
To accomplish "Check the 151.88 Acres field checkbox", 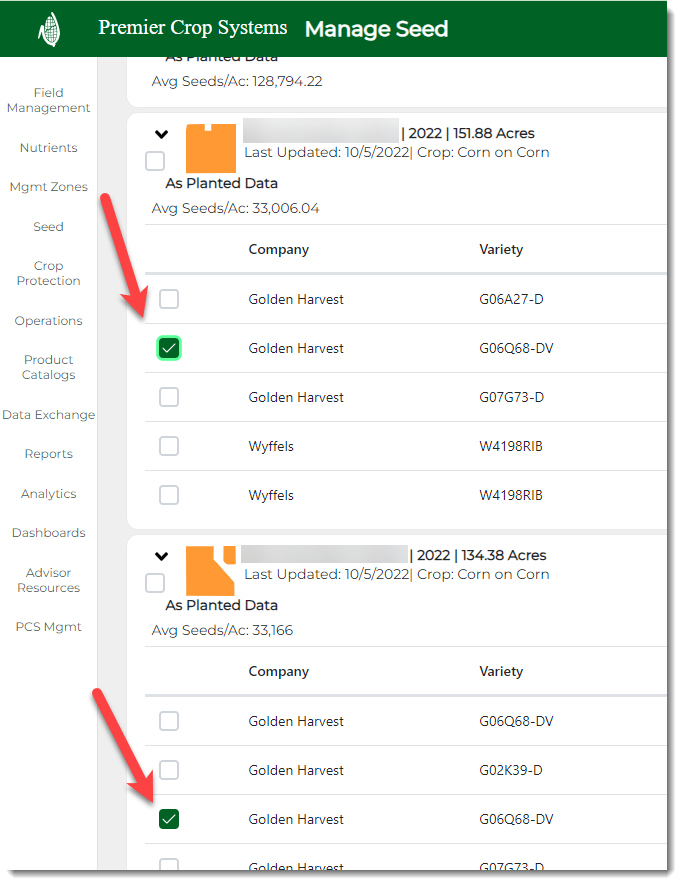I will pyautogui.click(x=155, y=161).
